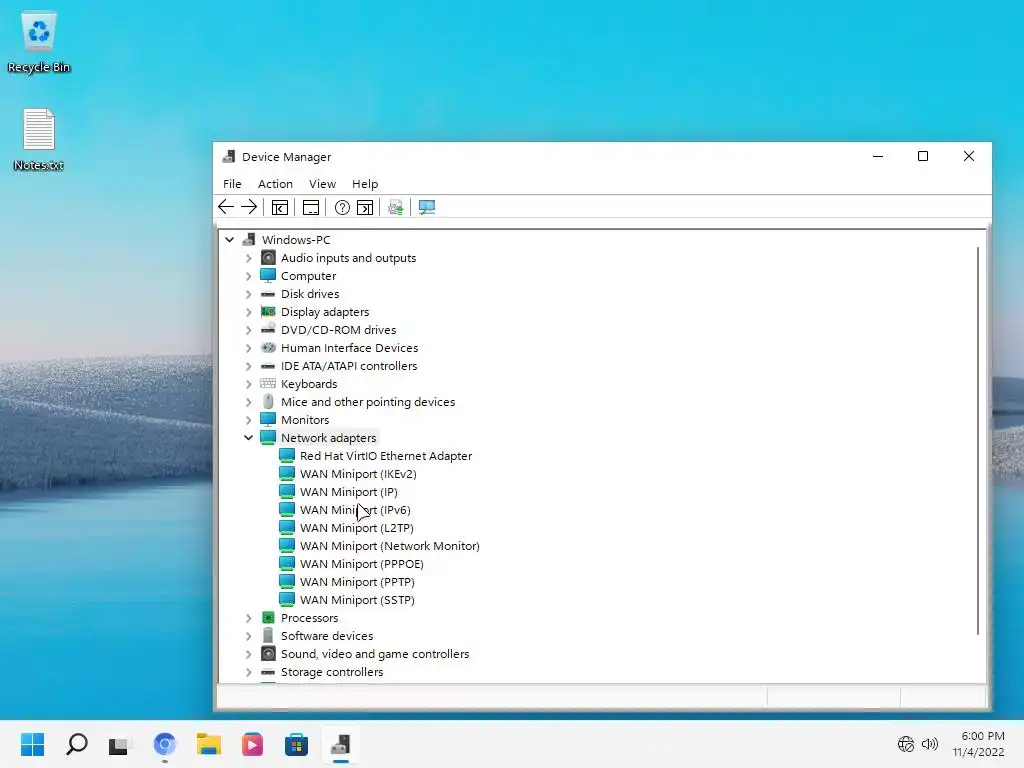Screen dimensions: 1024x768
Task: Open the File menu
Action: [232, 184]
